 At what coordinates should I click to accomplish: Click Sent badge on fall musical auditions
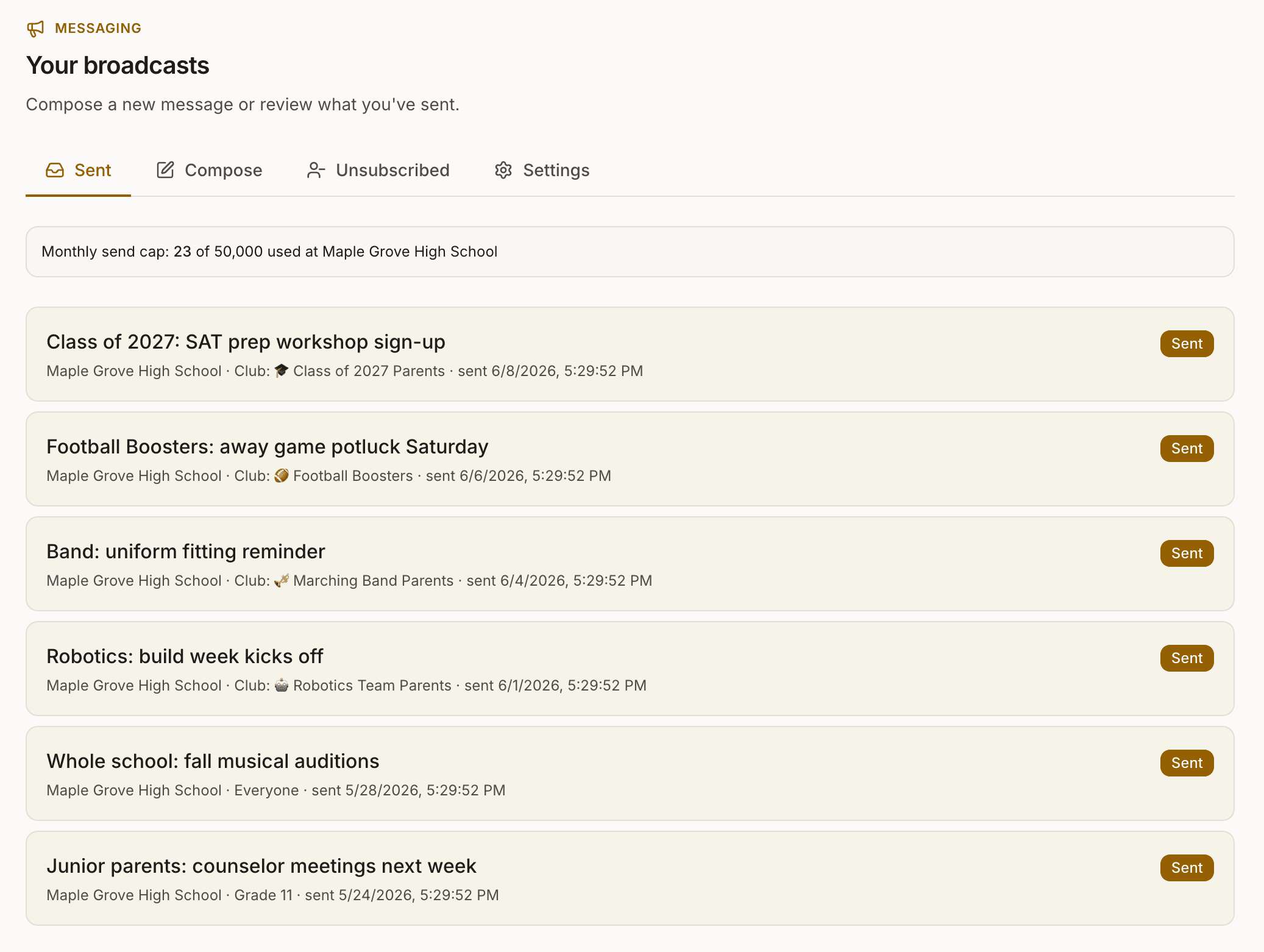[1187, 763]
